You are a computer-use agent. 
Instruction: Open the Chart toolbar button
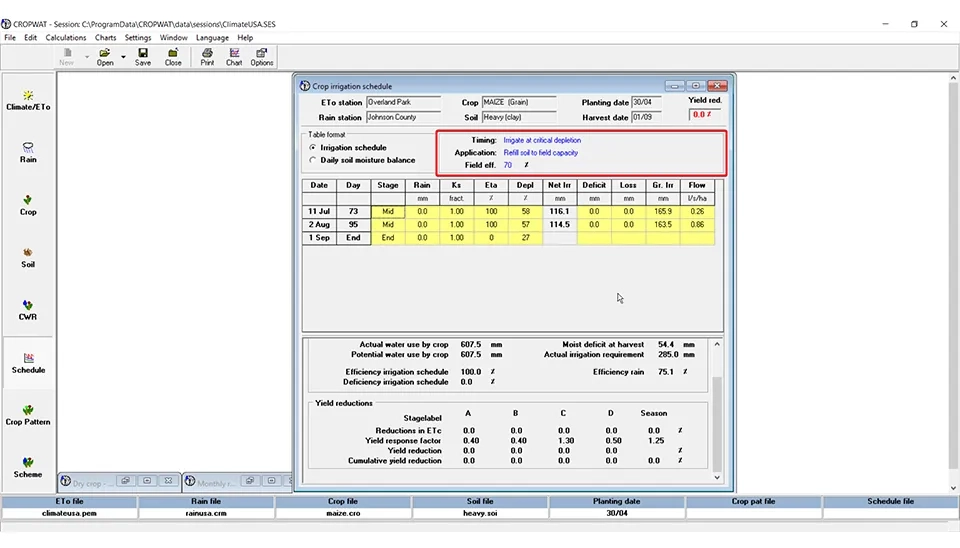[x=234, y=56]
